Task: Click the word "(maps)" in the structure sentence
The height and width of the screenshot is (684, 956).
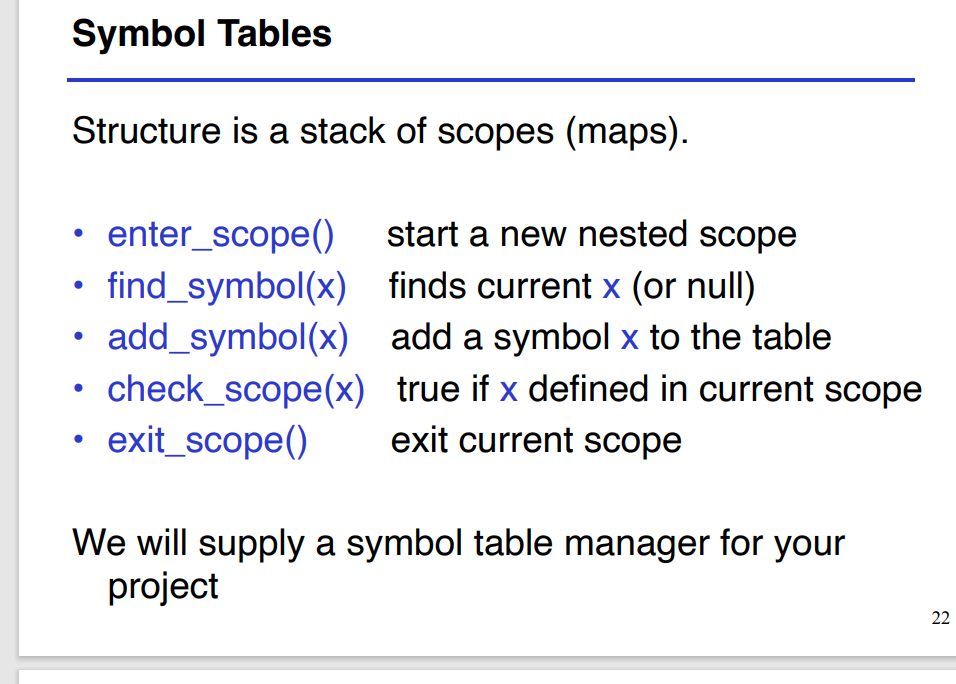Action: click(627, 132)
